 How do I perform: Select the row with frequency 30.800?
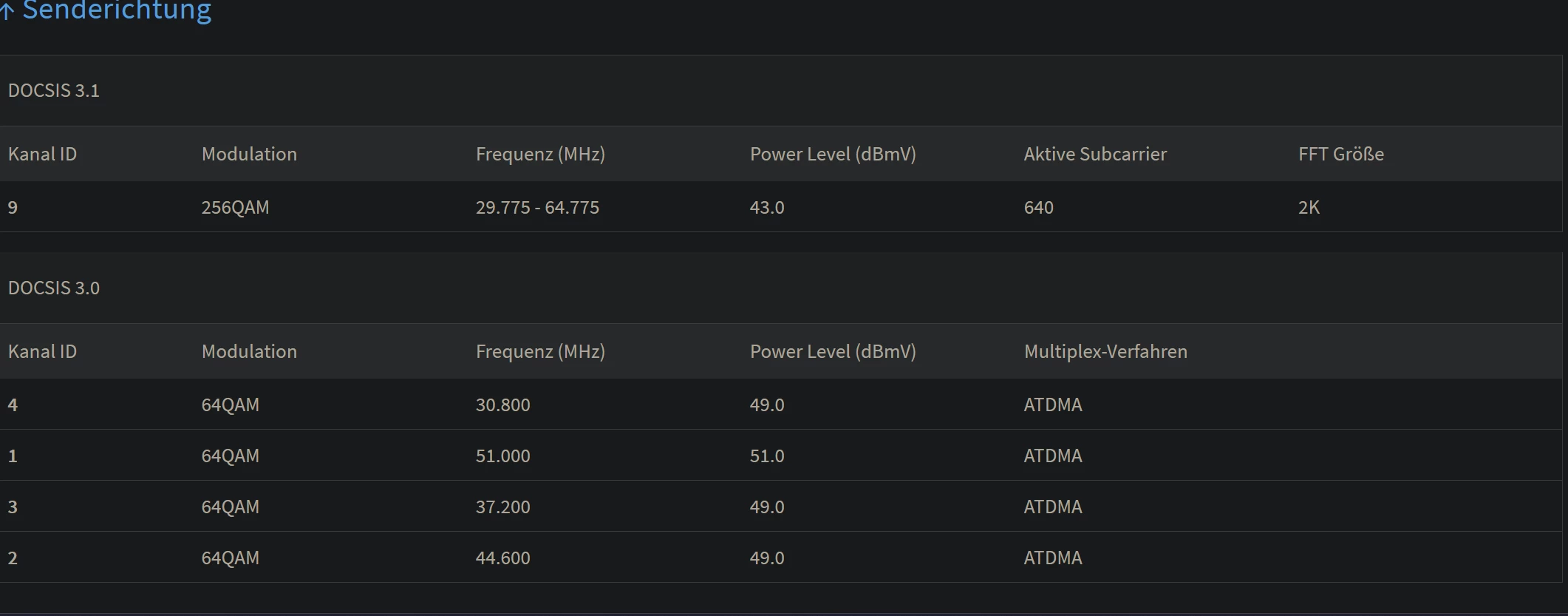502,405
